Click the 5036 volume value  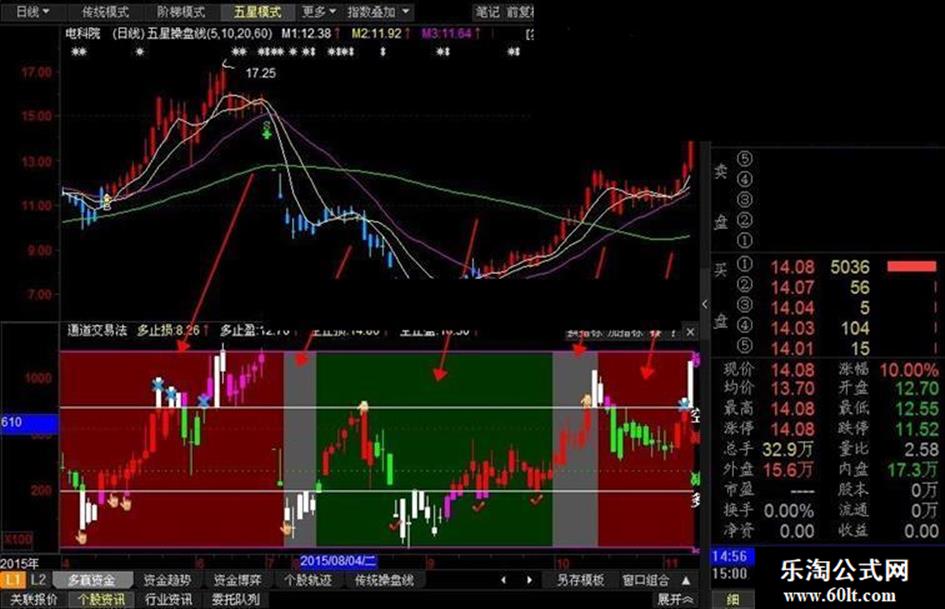(x=850, y=267)
